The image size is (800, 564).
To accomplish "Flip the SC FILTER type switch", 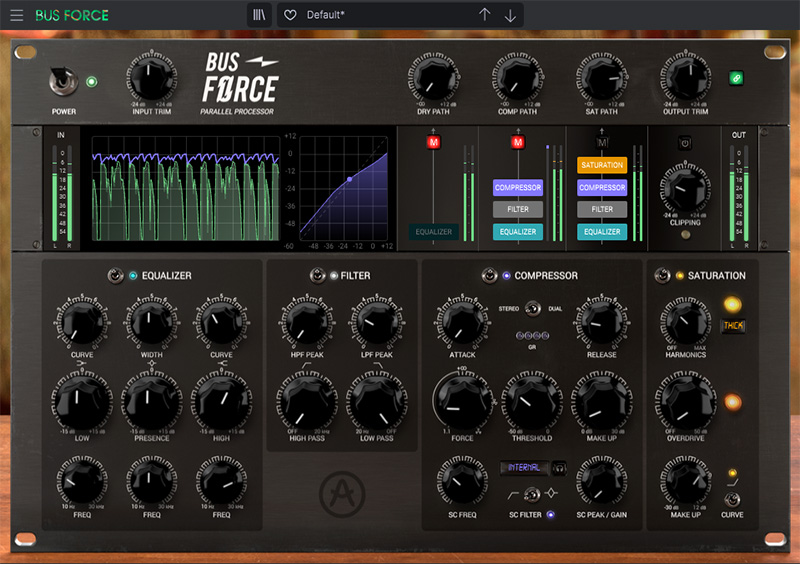I will 532,494.
